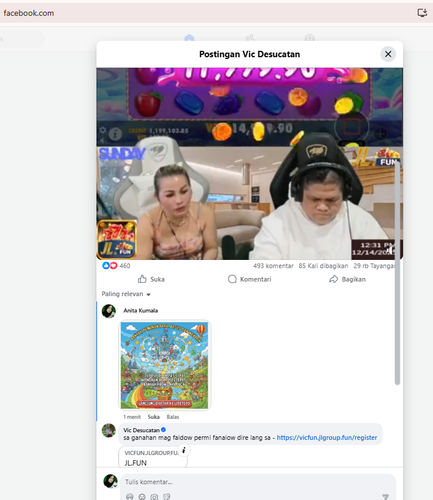Image resolution: width=433 pixels, height=500 pixels.
Task: Click the info icon on JL.FUN link preview
Action: point(184,450)
